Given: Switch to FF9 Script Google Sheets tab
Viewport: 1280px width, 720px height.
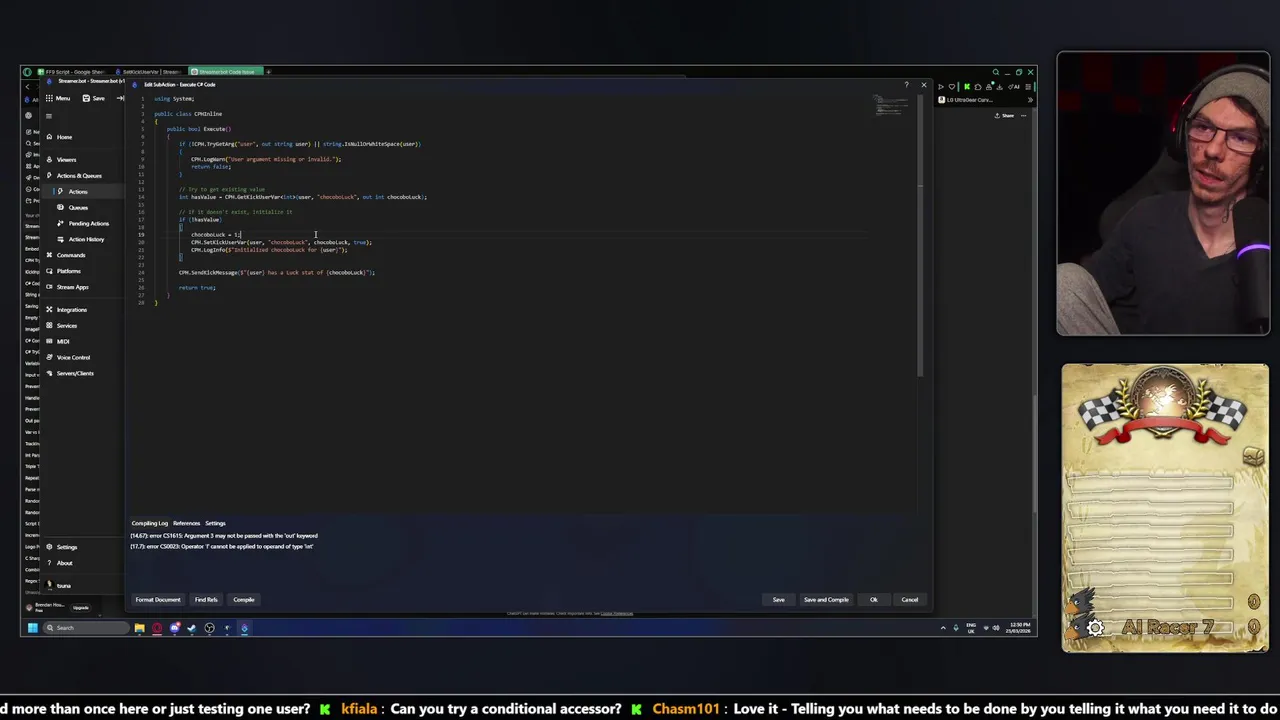Looking at the screenshot, I should coord(73,72).
